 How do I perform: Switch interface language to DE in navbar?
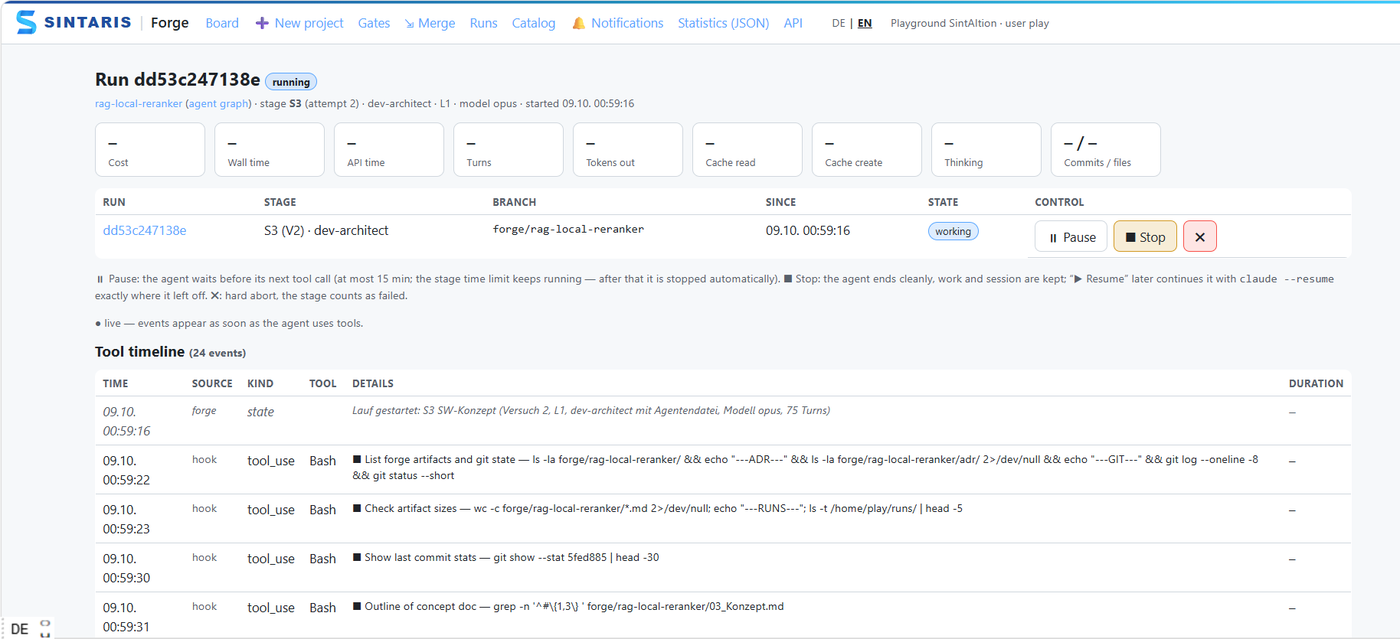tap(838, 23)
